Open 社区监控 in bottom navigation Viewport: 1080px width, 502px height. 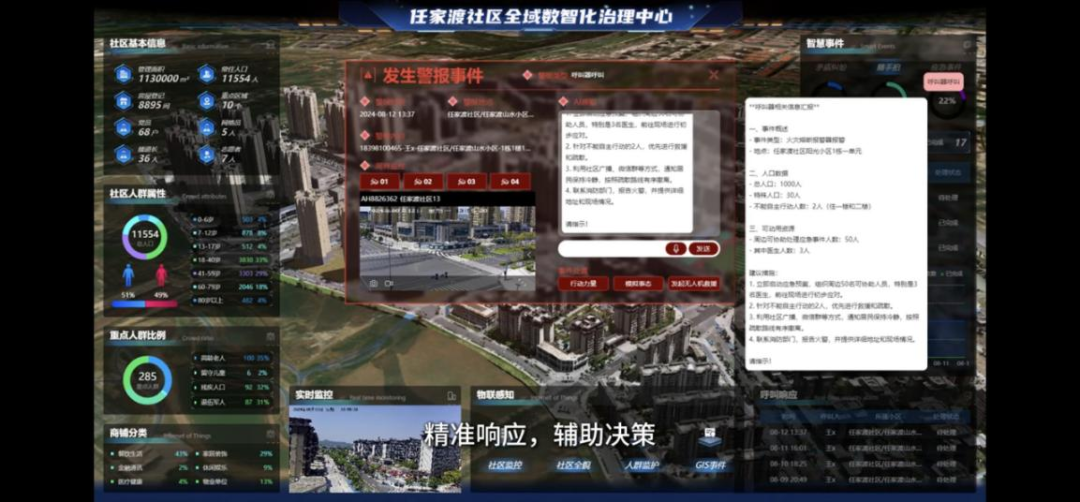(x=505, y=465)
